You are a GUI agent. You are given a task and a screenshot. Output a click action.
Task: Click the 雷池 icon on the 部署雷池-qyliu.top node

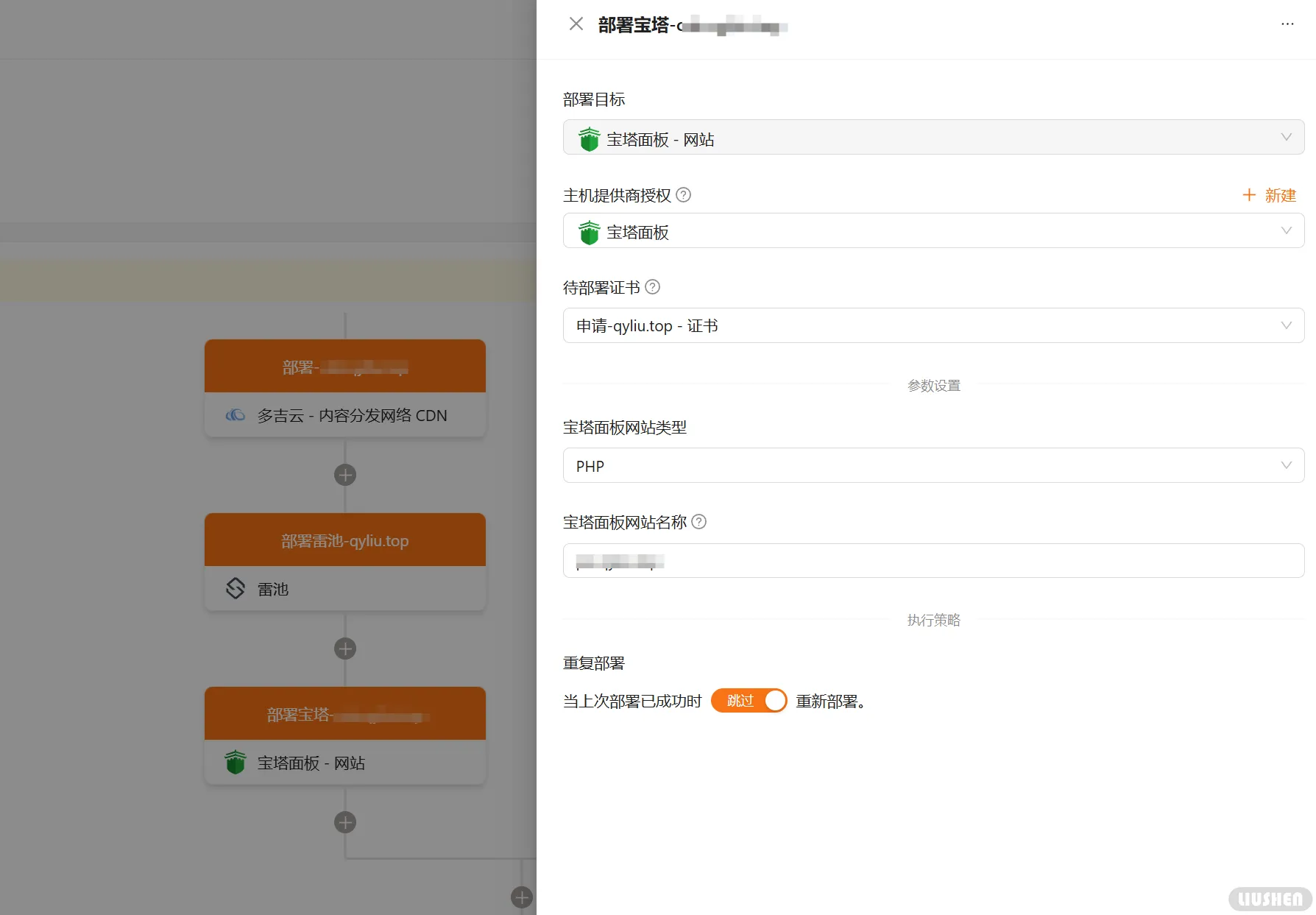point(235,589)
